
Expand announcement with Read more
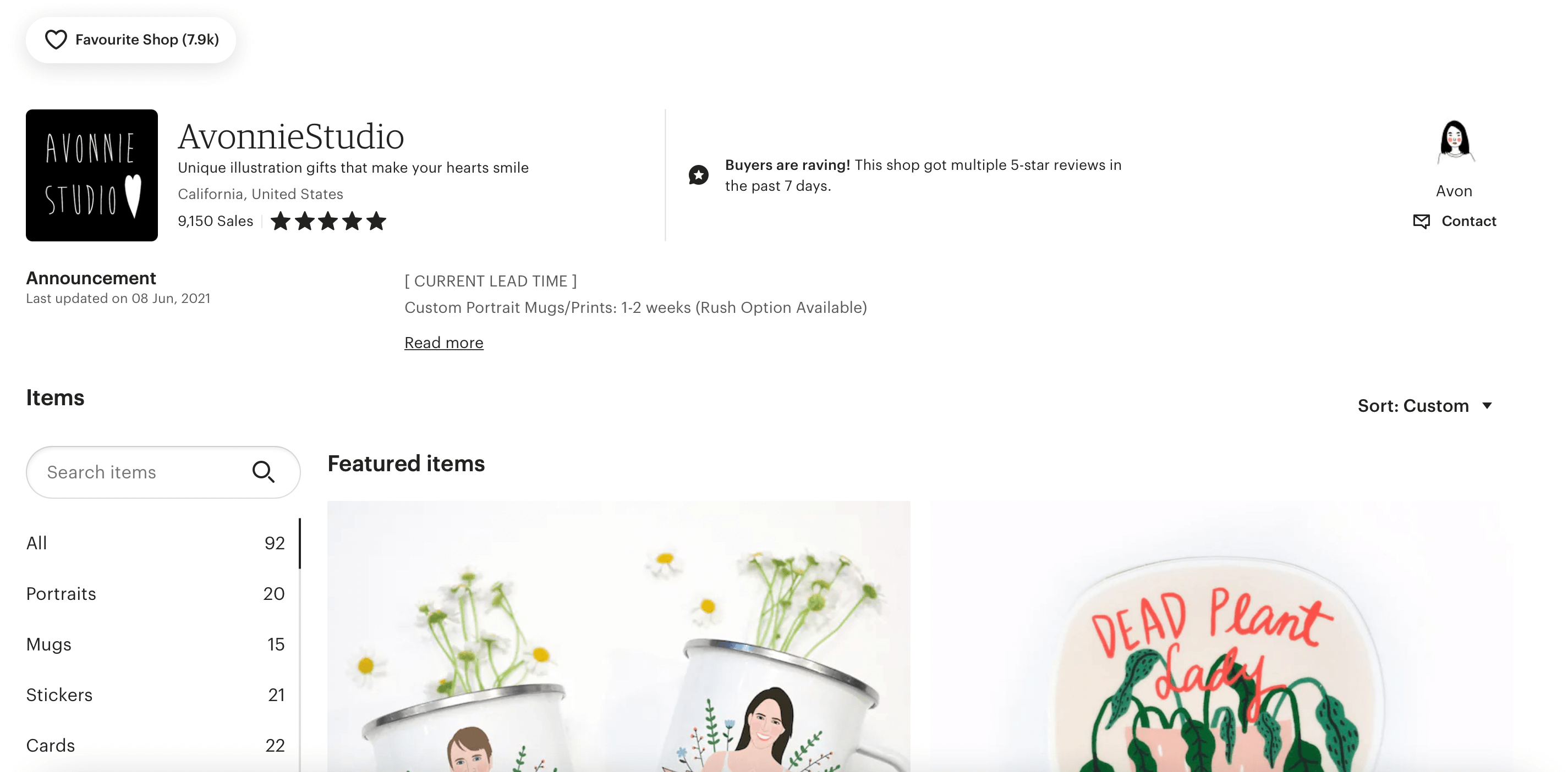[444, 343]
